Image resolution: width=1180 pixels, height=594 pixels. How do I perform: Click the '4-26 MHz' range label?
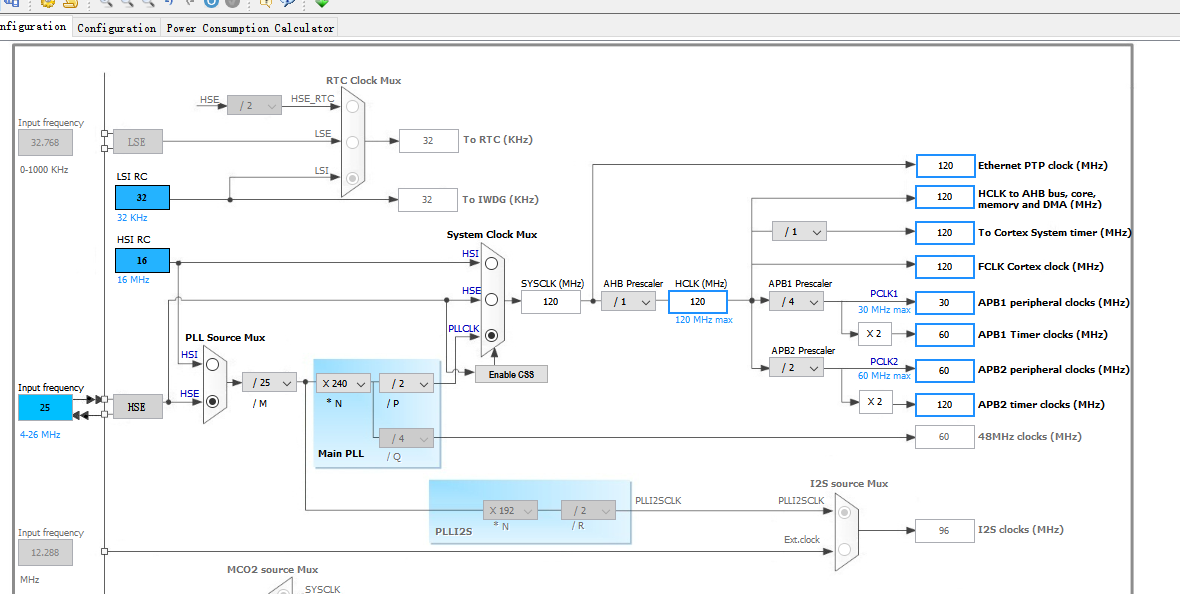pos(41,435)
